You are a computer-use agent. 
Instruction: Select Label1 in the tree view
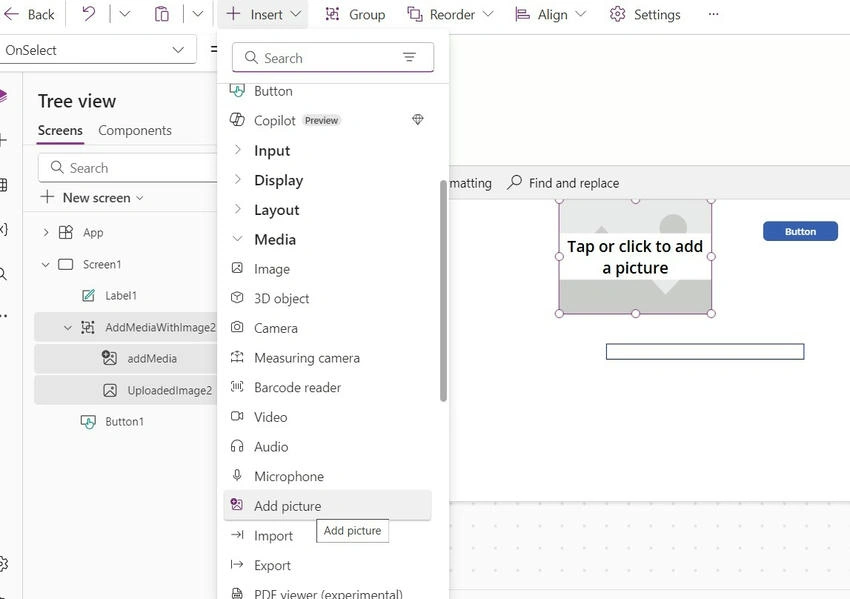(120, 295)
